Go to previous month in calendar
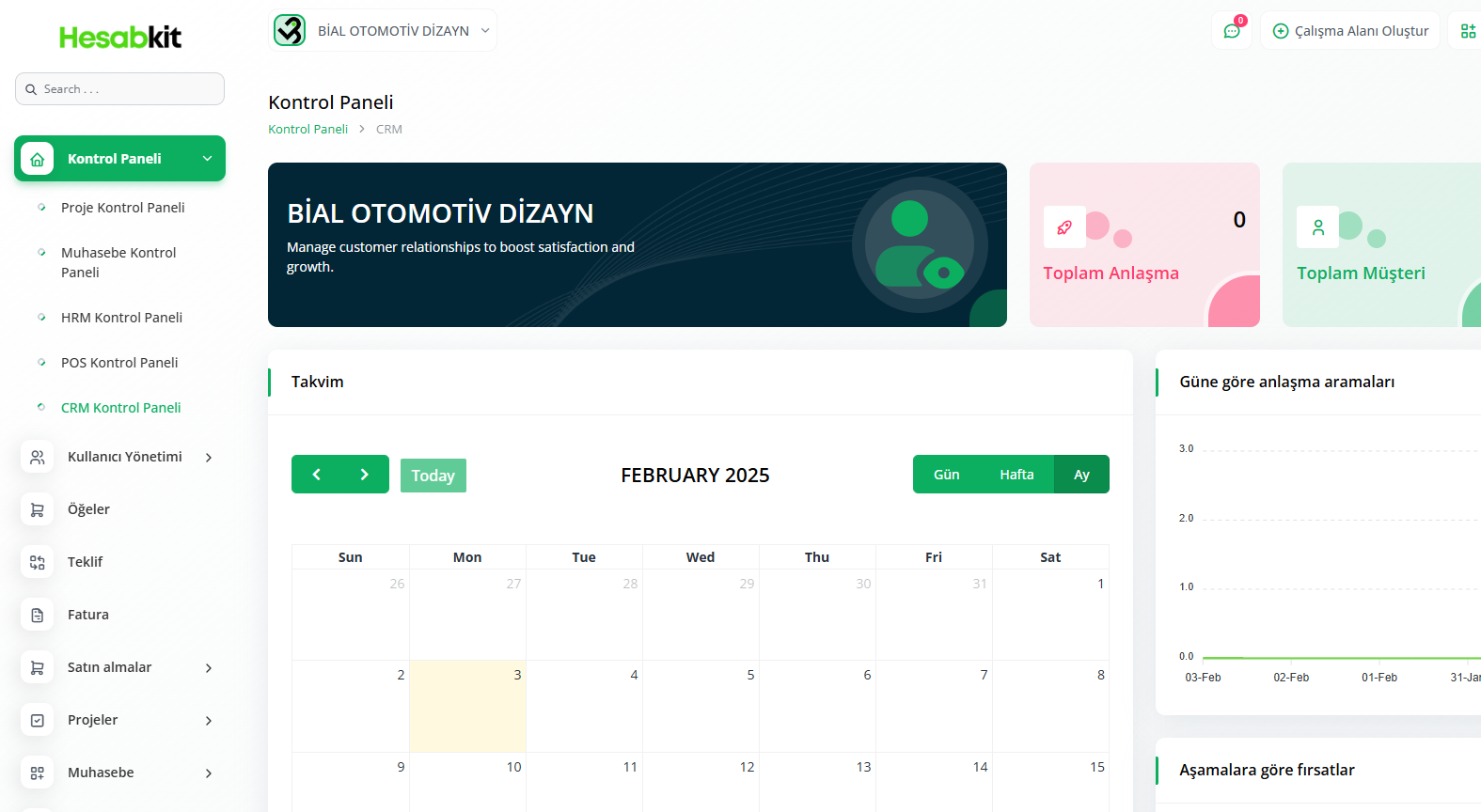The height and width of the screenshot is (812, 1481). (x=316, y=475)
